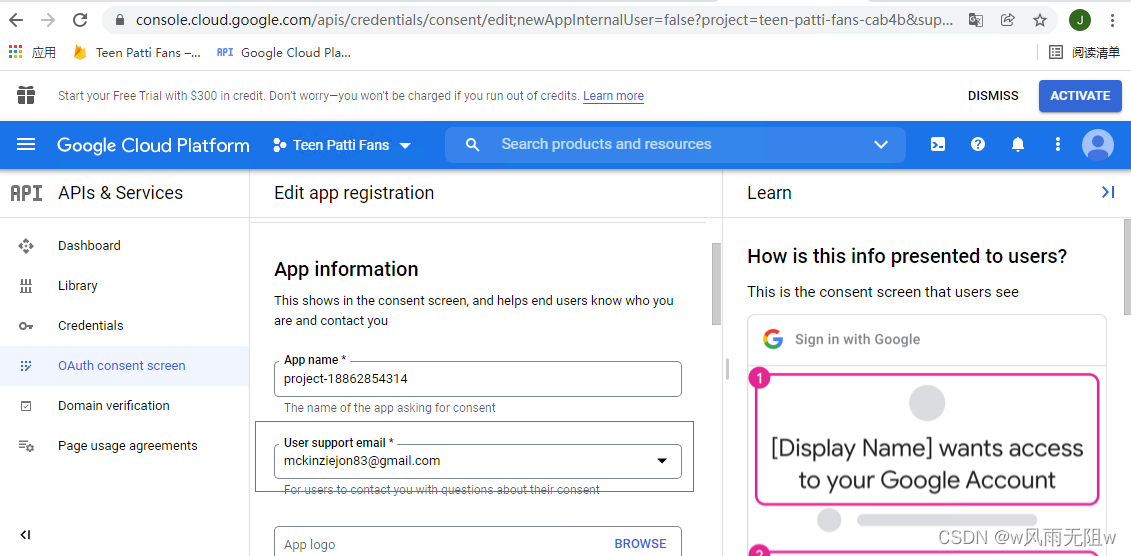Open the Learn more link
1131x556 pixels.
(613, 96)
